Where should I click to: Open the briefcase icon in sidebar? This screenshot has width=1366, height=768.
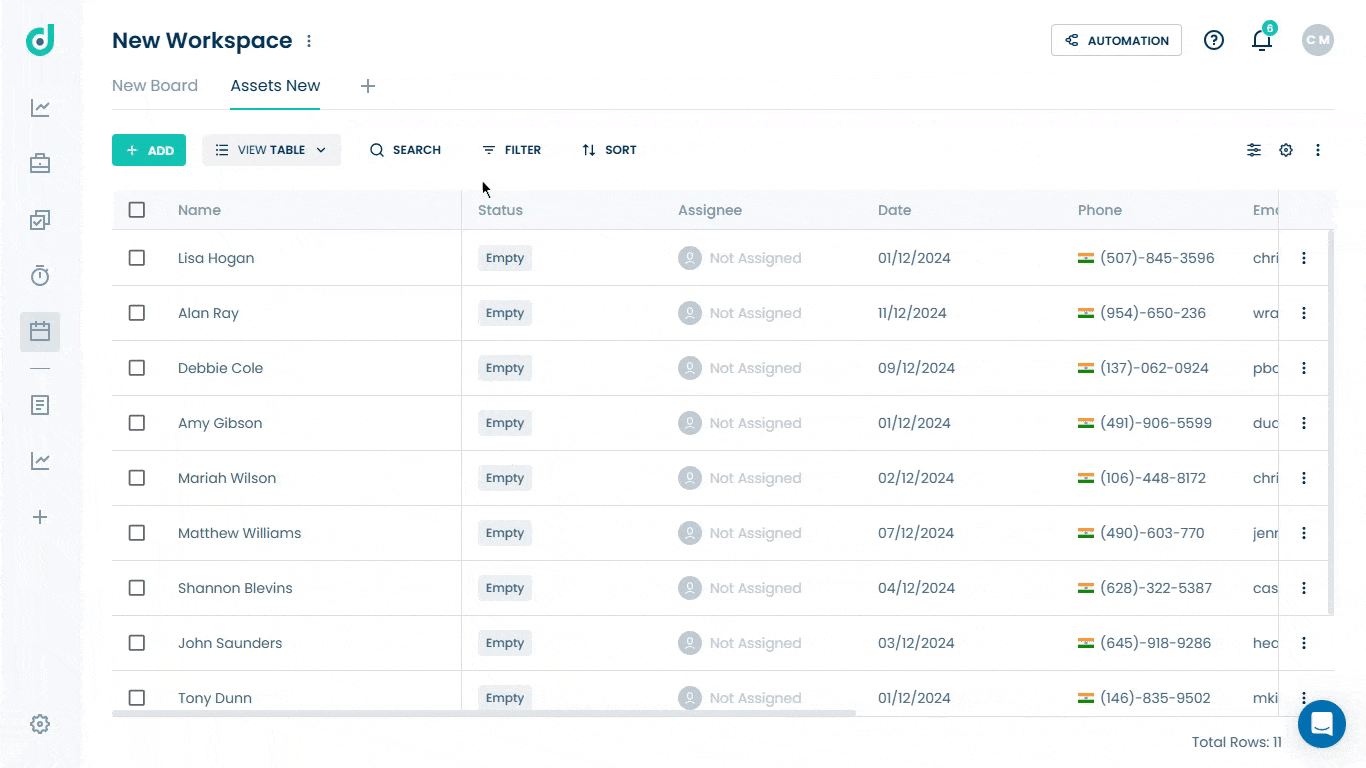tap(40, 163)
